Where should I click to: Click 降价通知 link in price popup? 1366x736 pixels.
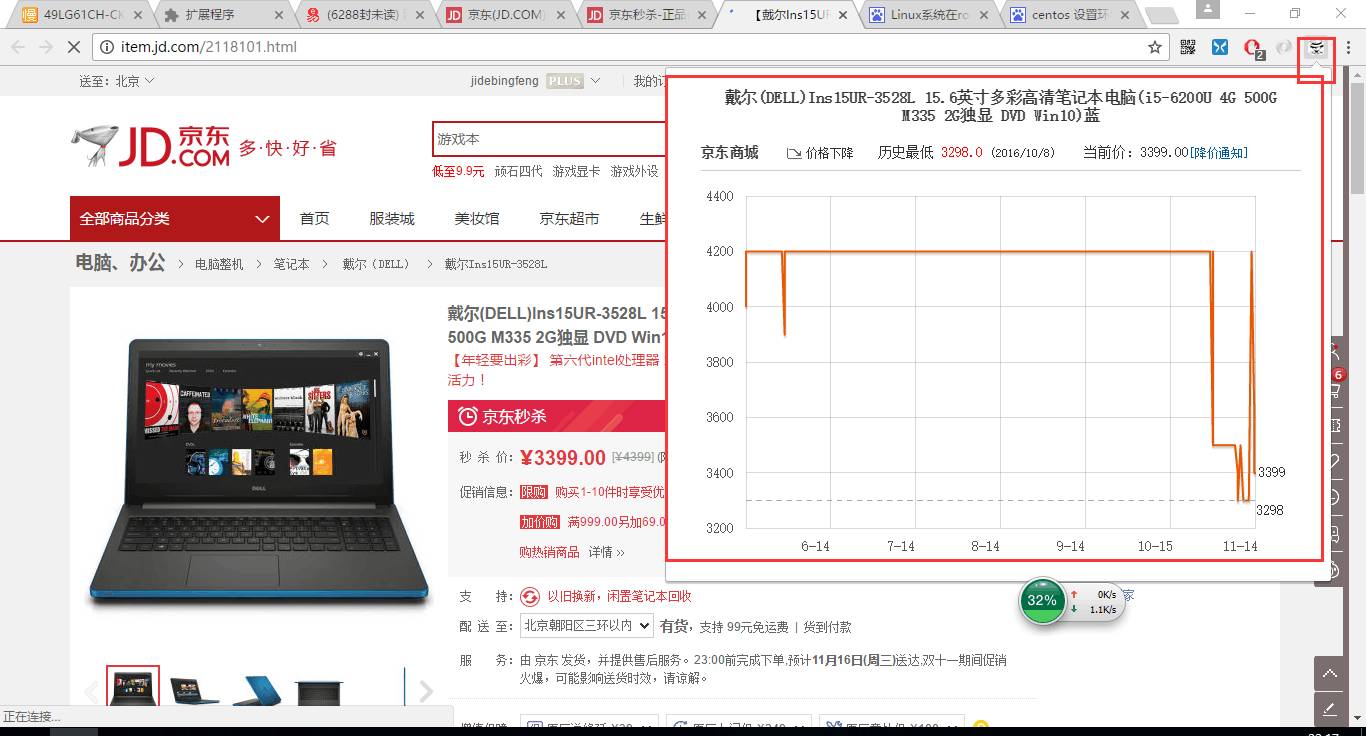click(1219, 153)
